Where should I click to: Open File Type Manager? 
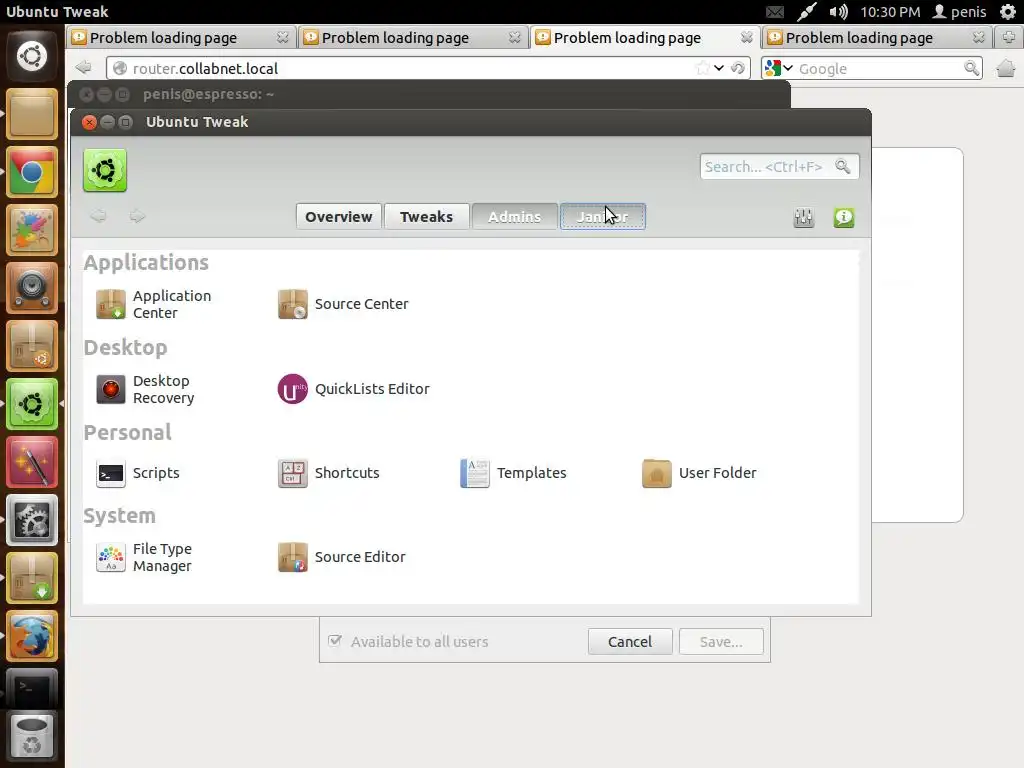(x=144, y=558)
